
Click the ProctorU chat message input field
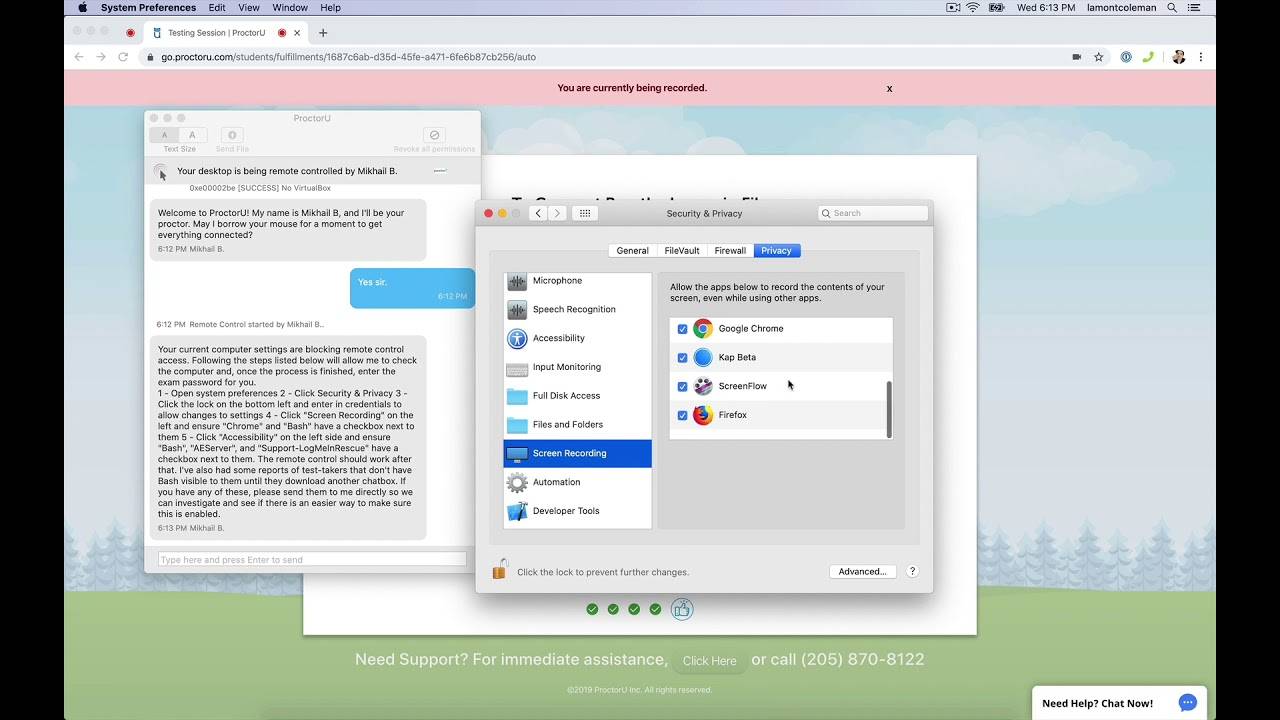pos(311,559)
